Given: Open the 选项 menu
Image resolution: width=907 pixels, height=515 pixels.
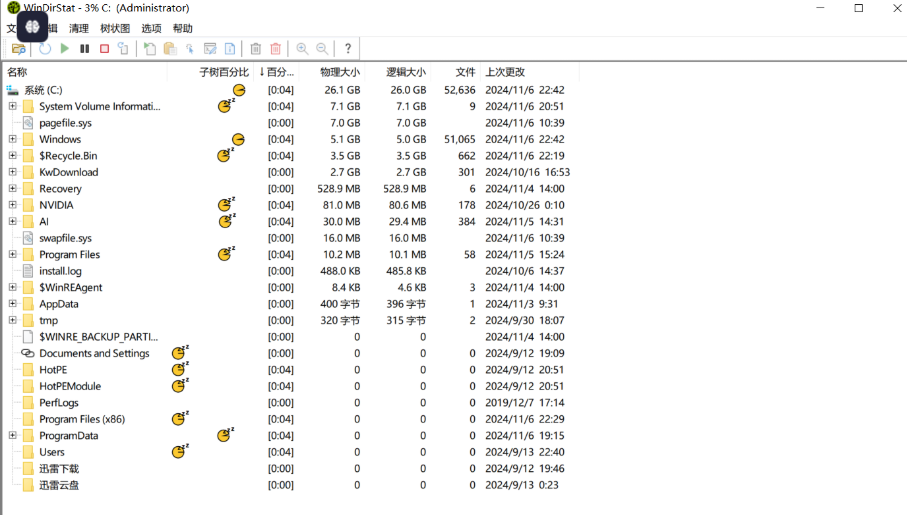Looking at the screenshot, I should pyautogui.click(x=151, y=28).
